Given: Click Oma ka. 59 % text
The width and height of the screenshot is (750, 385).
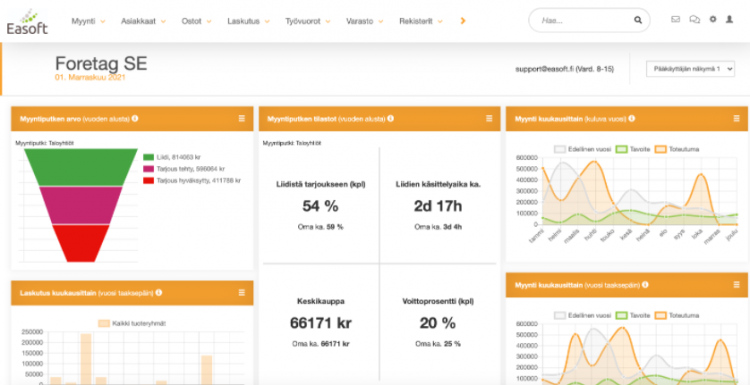Looking at the screenshot, I should [320, 227].
